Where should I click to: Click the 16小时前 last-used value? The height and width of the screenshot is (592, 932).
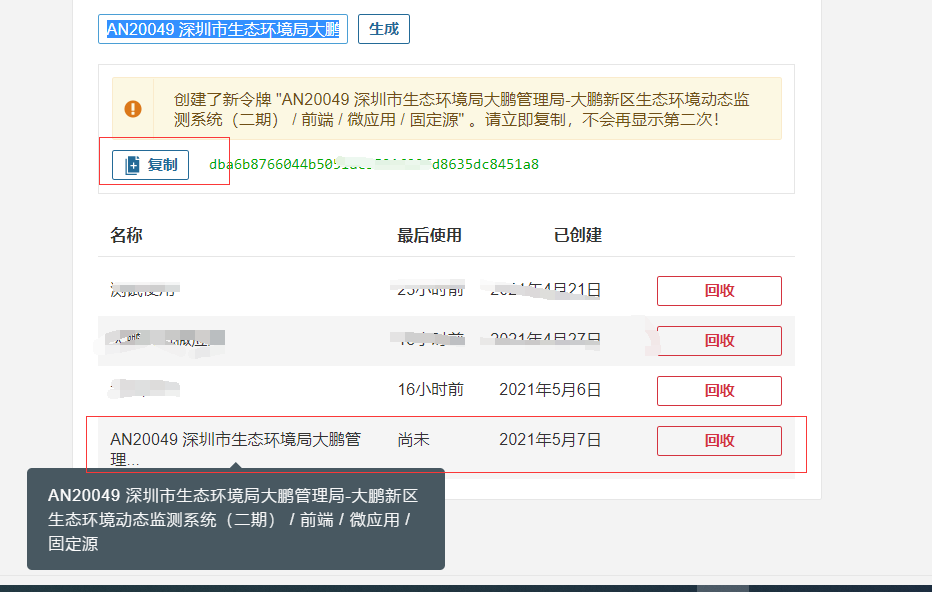430,390
